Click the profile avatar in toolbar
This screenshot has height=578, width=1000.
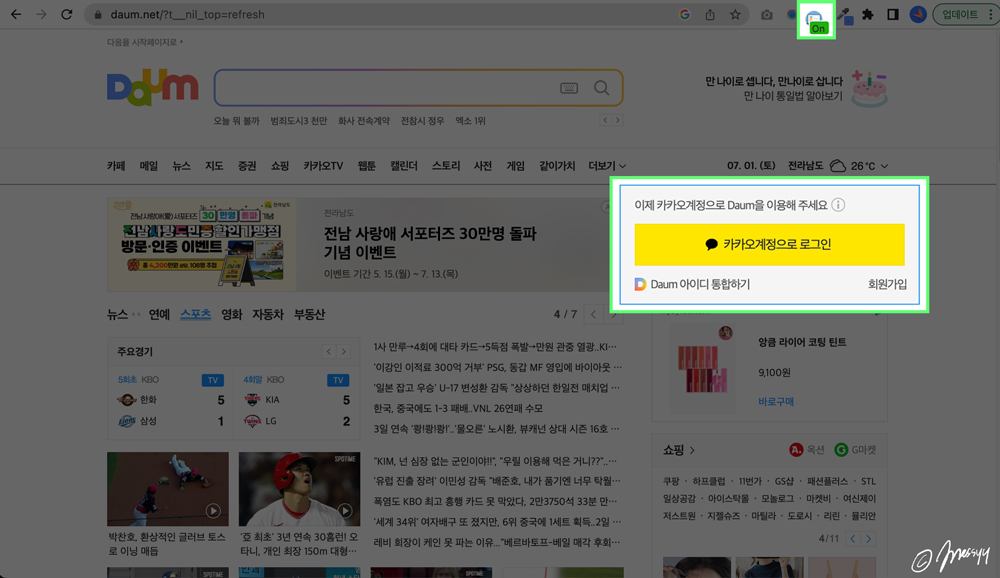(918, 14)
